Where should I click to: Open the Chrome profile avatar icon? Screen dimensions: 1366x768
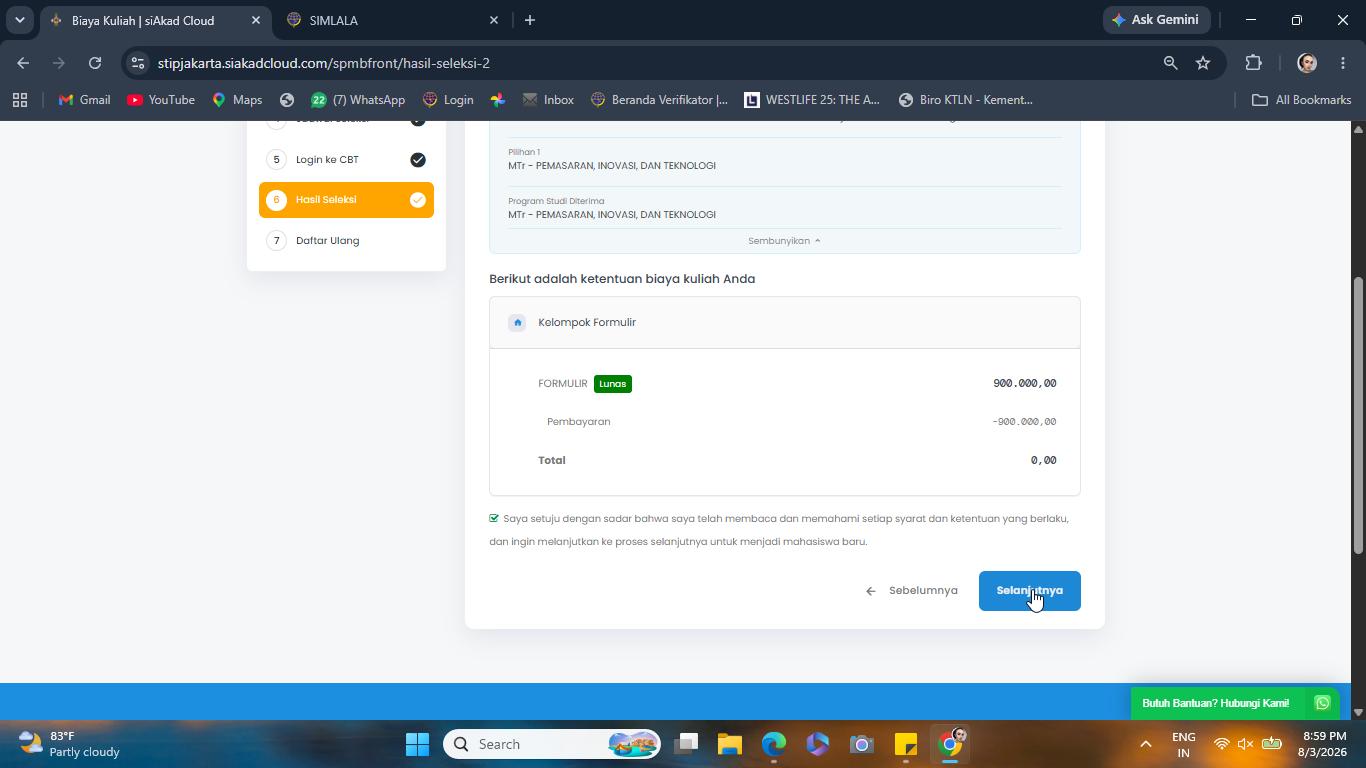(1307, 63)
